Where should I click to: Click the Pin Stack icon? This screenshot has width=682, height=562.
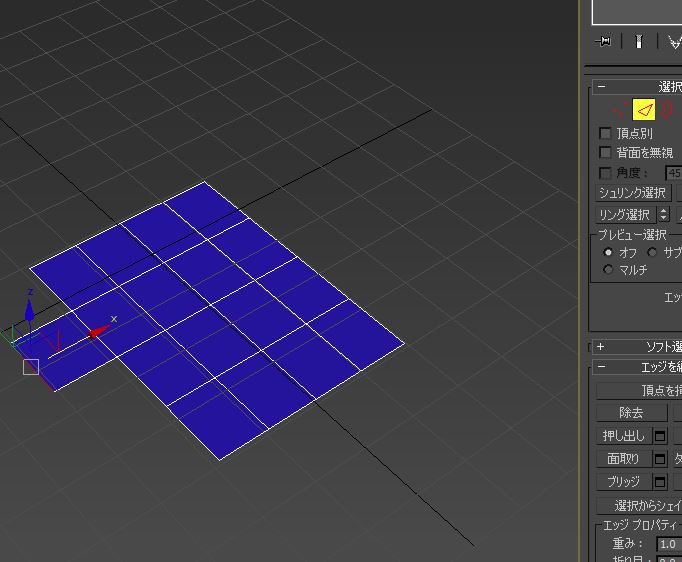coord(604,41)
